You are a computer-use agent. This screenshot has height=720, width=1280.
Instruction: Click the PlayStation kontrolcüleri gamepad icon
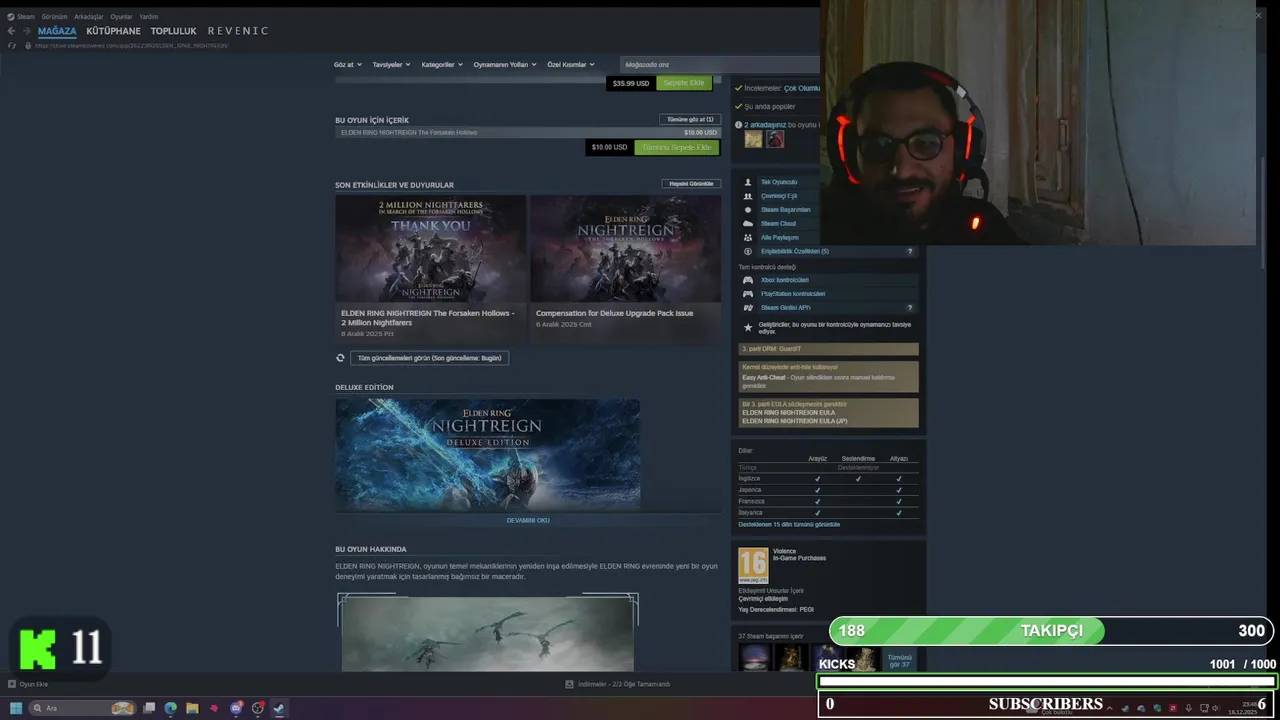[x=748, y=294]
